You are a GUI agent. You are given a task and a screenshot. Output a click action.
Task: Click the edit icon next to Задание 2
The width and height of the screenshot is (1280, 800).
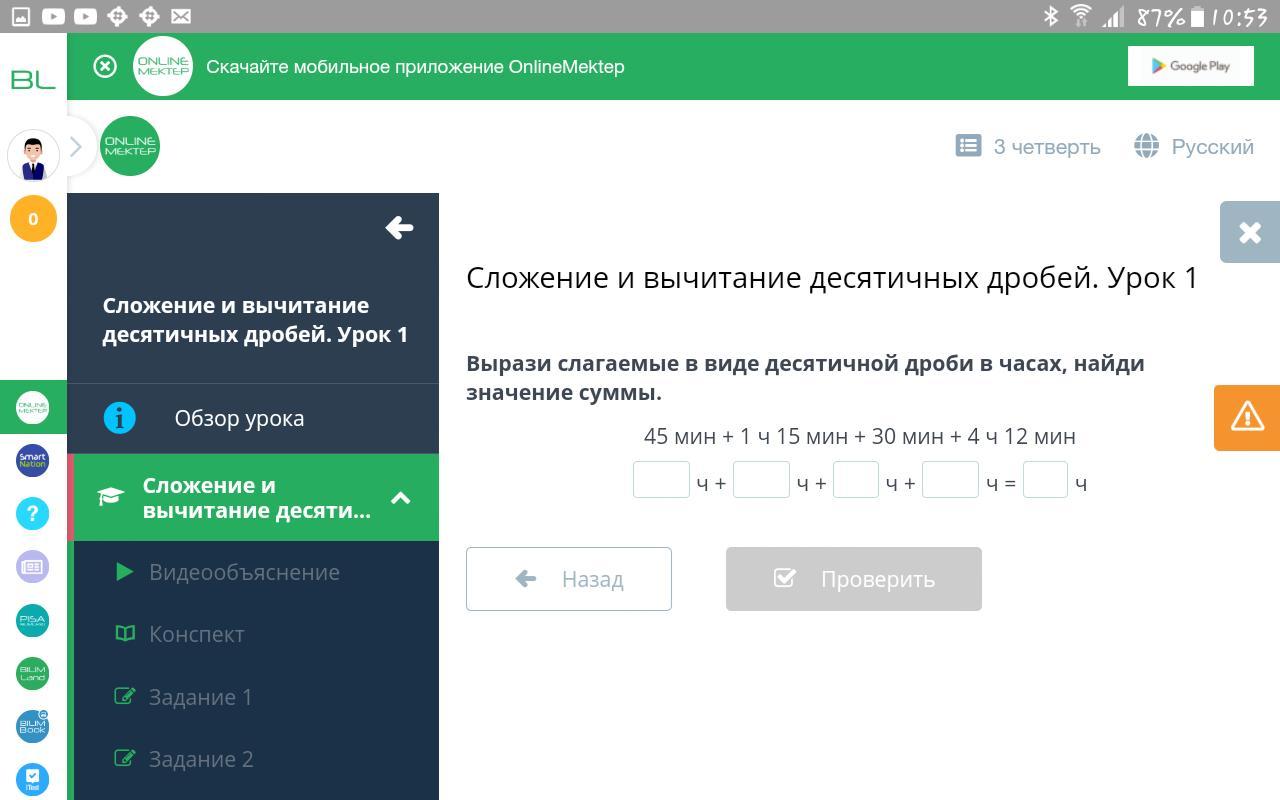click(x=125, y=758)
